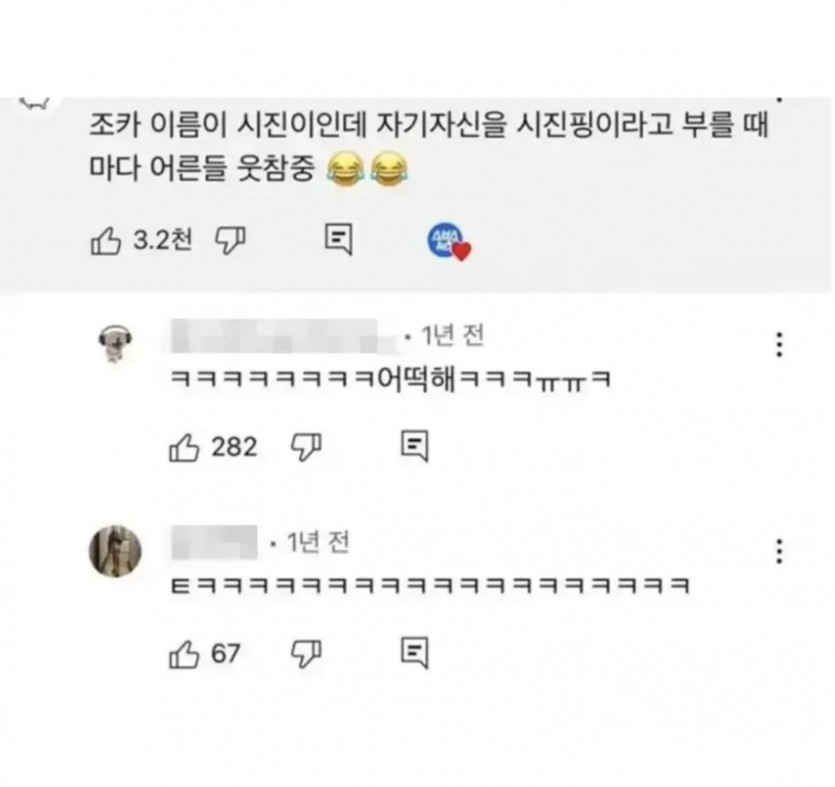The image size is (835, 787).
Task: Open options menu for the 67-like reply
Action: click(779, 551)
